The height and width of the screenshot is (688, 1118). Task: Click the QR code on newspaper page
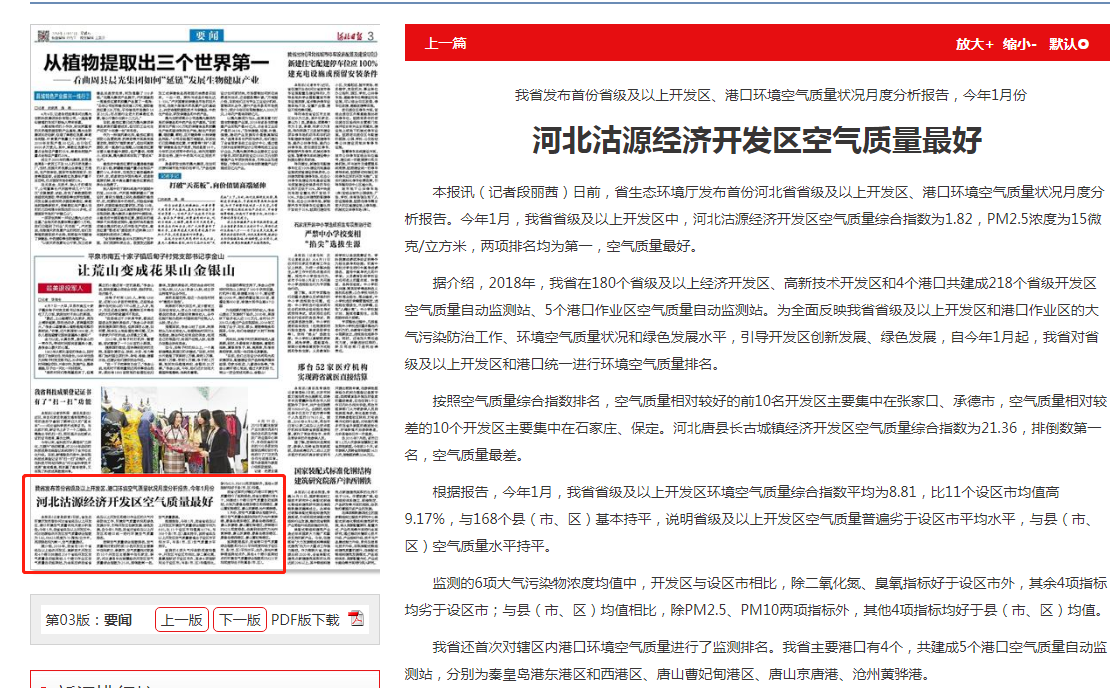click(x=43, y=38)
